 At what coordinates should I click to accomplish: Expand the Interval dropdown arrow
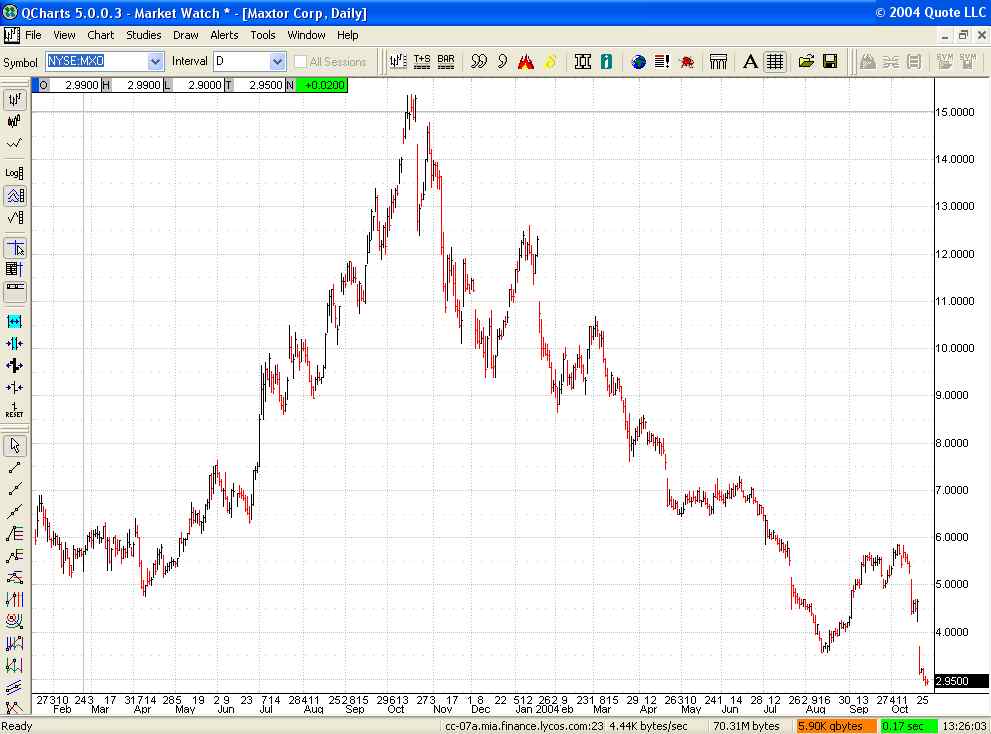(x=277, y=61)
